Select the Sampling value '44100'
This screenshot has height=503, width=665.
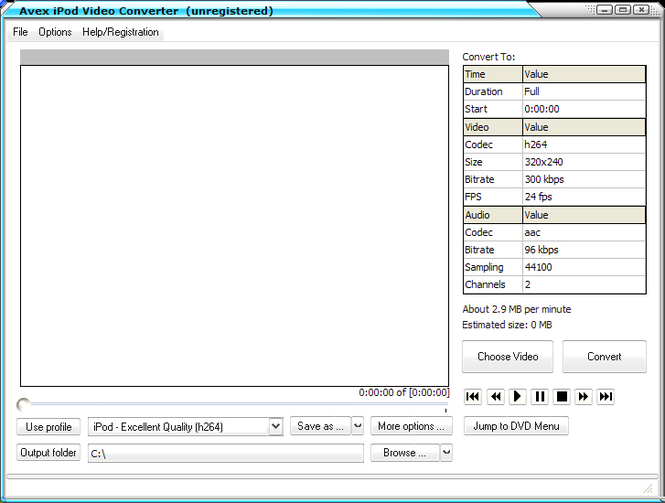point(584,267)
